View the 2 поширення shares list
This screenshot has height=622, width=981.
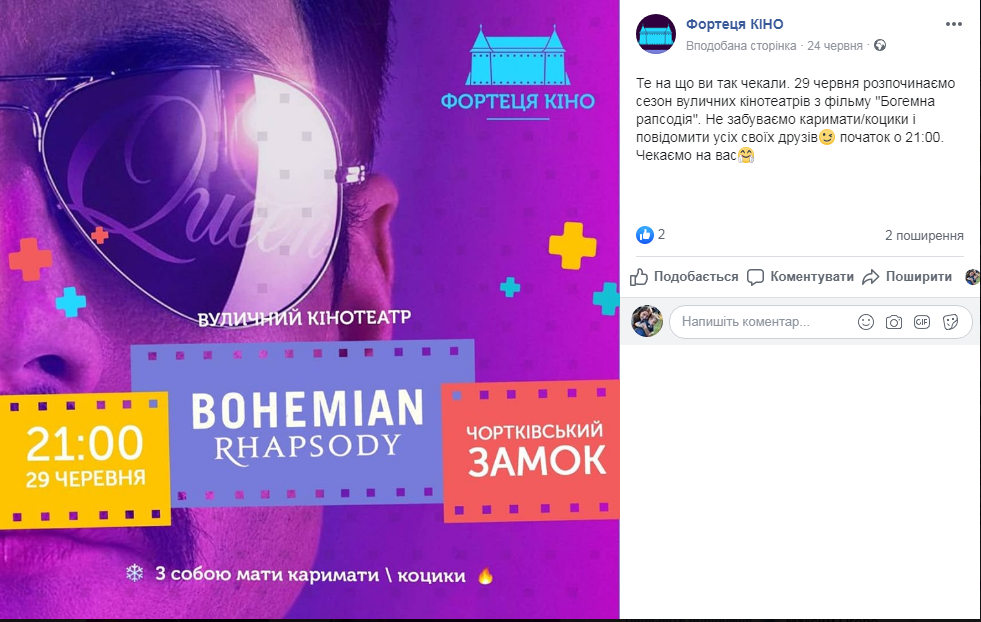pyautogui.click(x=924, y=235)
